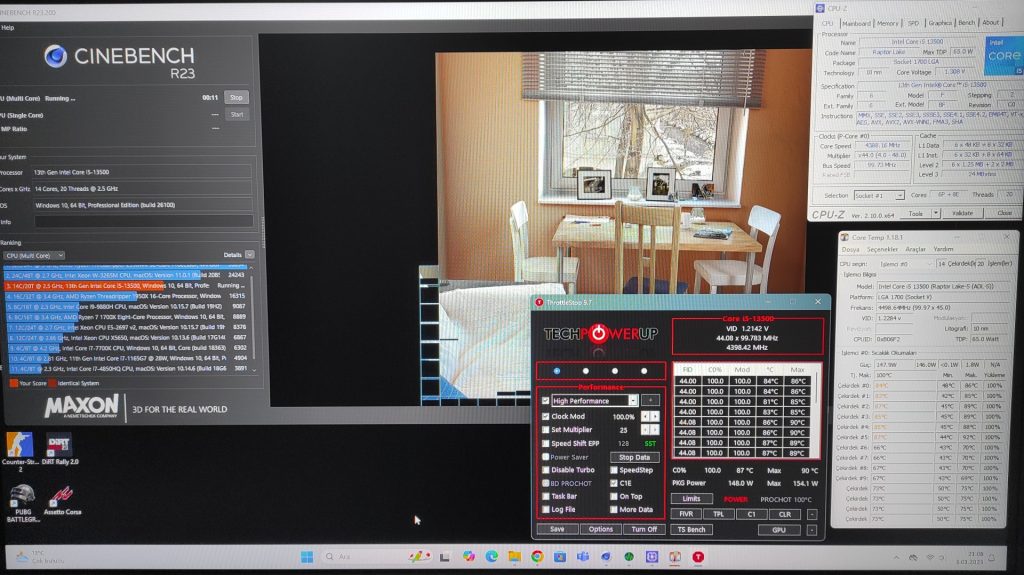Enable the Disable Turbo checkbox
The height and width of the screenshot is (575, 1024).
[545, 470]
